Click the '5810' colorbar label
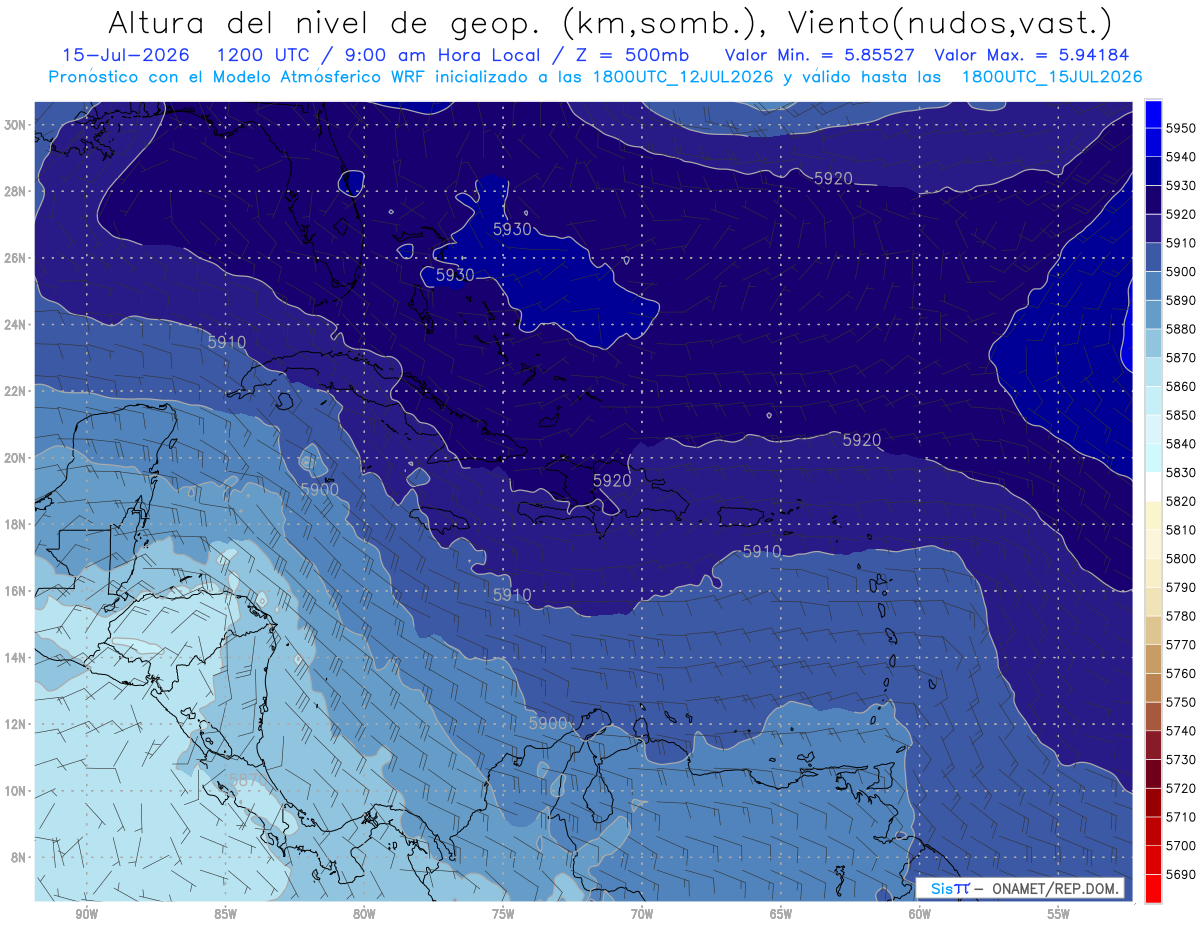1200x927 pixels. pyautogui.click(x=1181, y=529)
